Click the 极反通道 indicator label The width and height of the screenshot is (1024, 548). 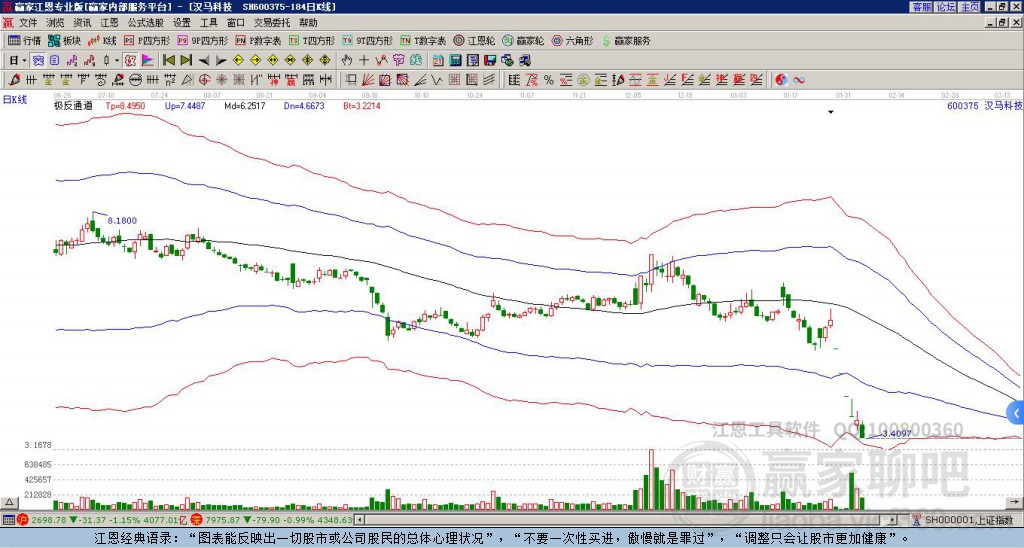(72, 105)
